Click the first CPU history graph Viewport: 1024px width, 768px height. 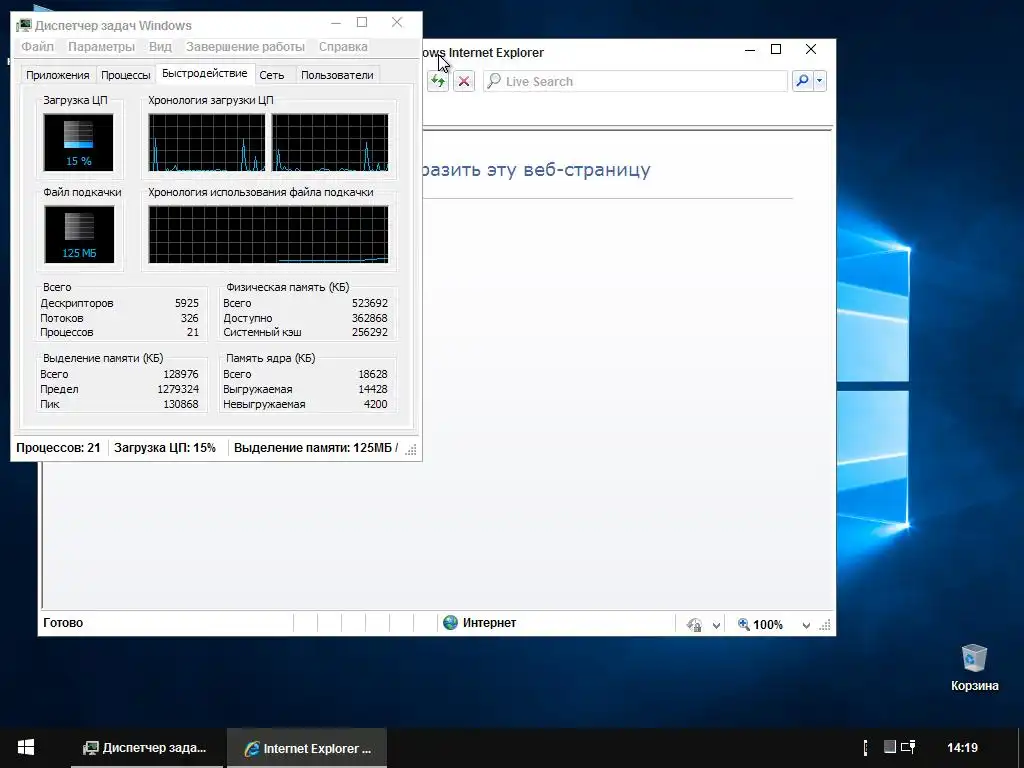coord(206,142)
